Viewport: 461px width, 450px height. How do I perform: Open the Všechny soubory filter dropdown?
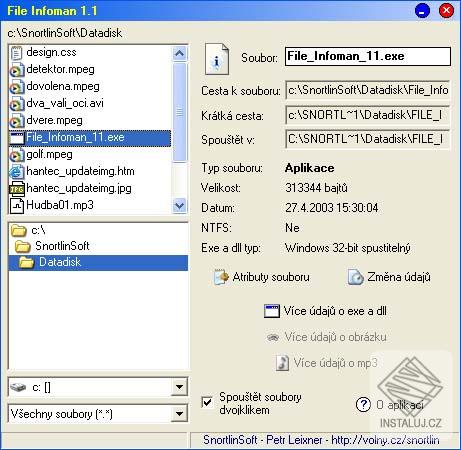tap(179, 414)
